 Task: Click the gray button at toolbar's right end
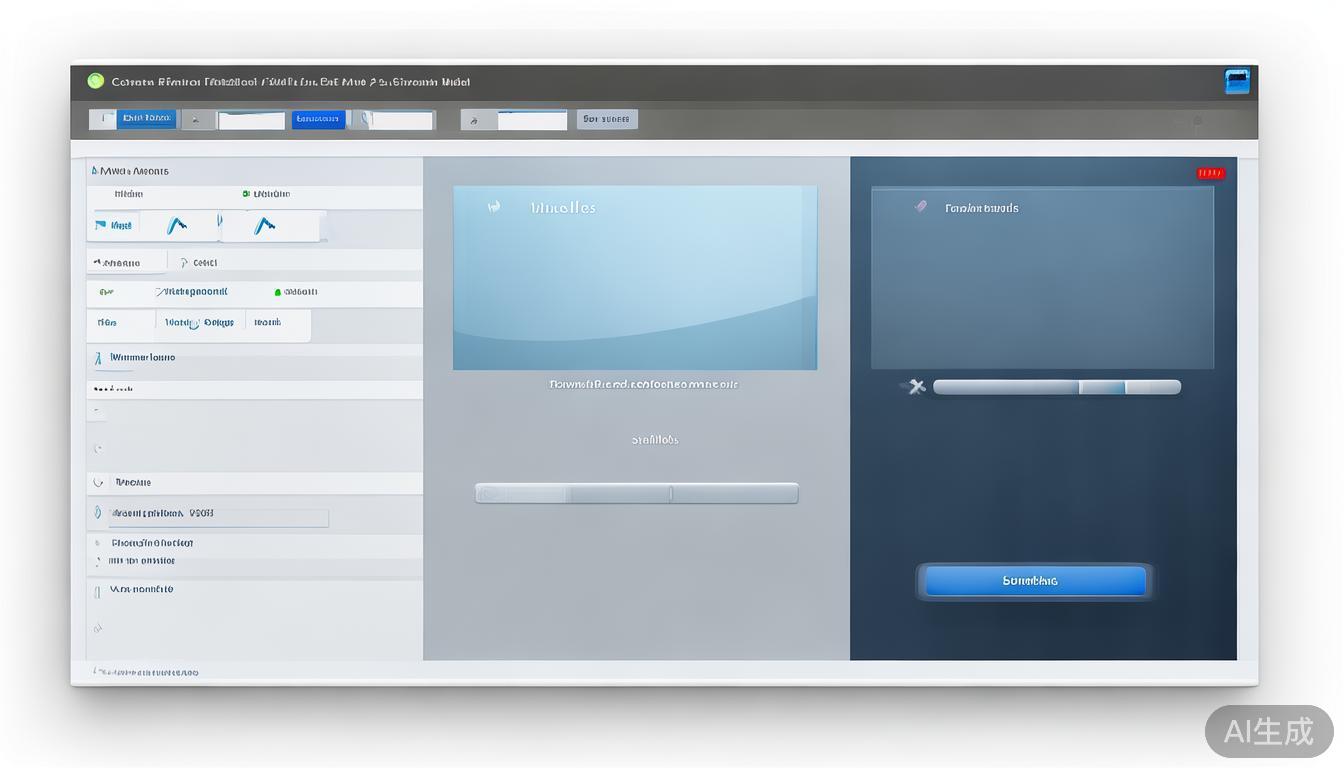pos(606,119)
